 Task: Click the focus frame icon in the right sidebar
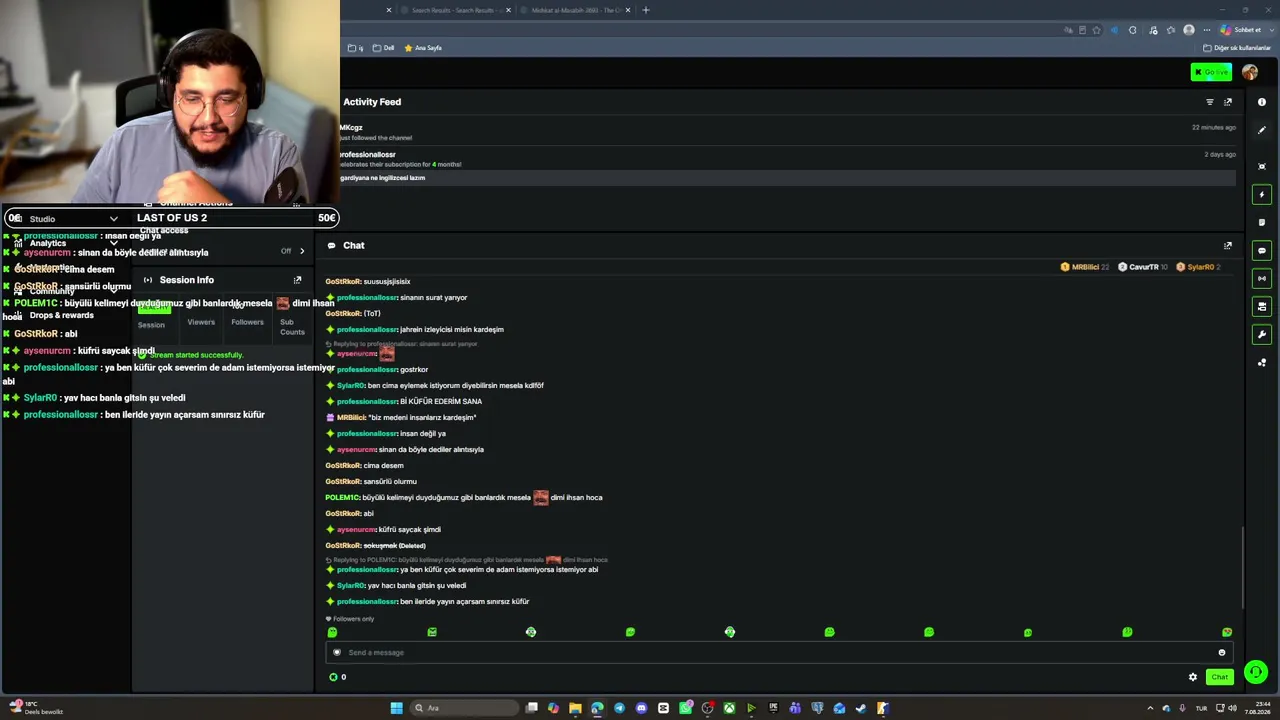point(1262,166)
